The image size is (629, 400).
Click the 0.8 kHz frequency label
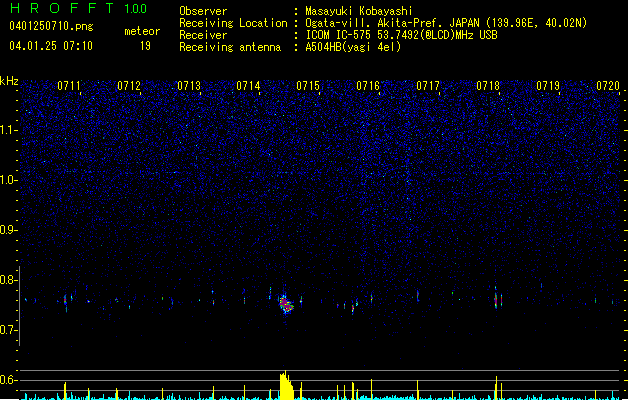click(x=9, y=280)
